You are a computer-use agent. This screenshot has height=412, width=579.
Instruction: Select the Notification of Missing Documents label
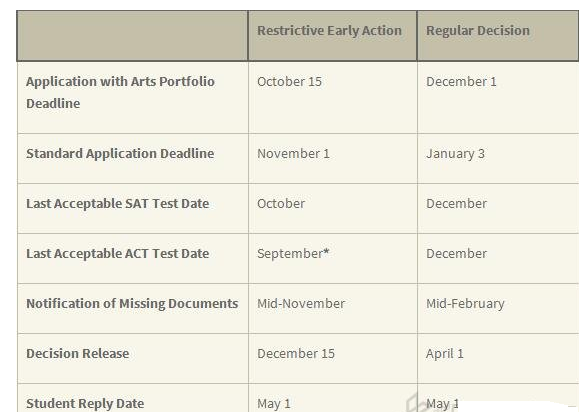[132, 303]
